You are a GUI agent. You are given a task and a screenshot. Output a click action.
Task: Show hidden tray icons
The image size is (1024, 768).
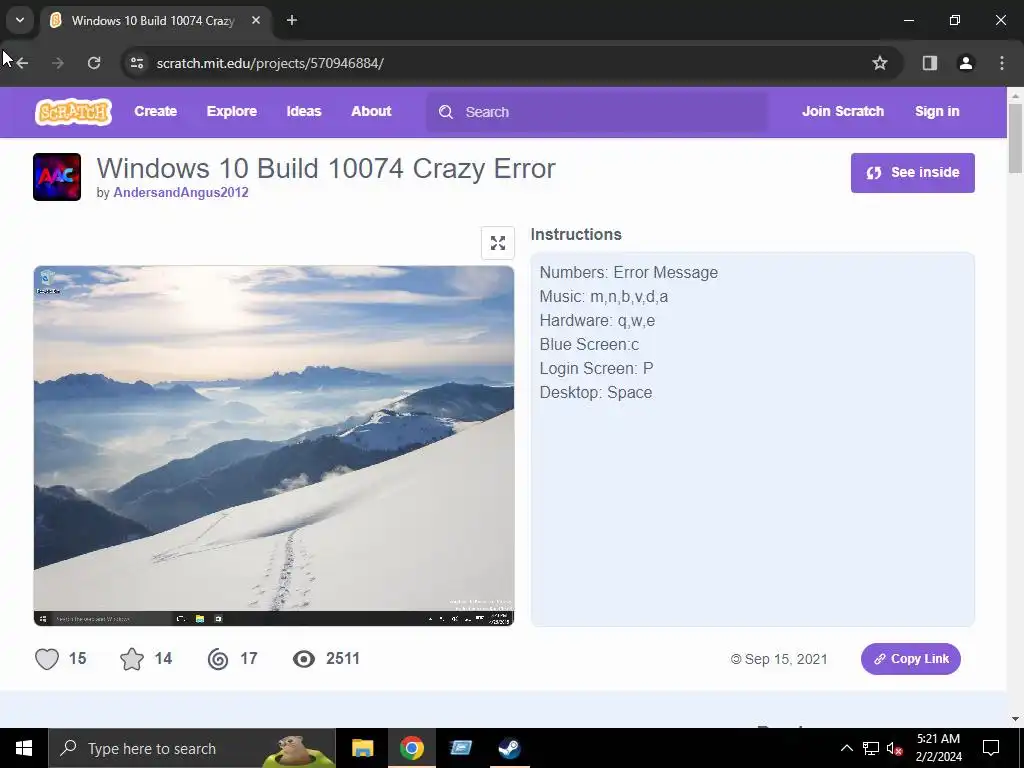coord(846,748)
